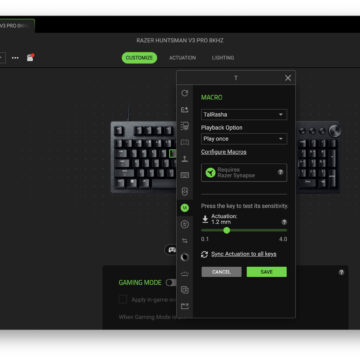This screenshot has width=360, height=360.
Task: Switch to the Customize tab
Action: [139, 58]
